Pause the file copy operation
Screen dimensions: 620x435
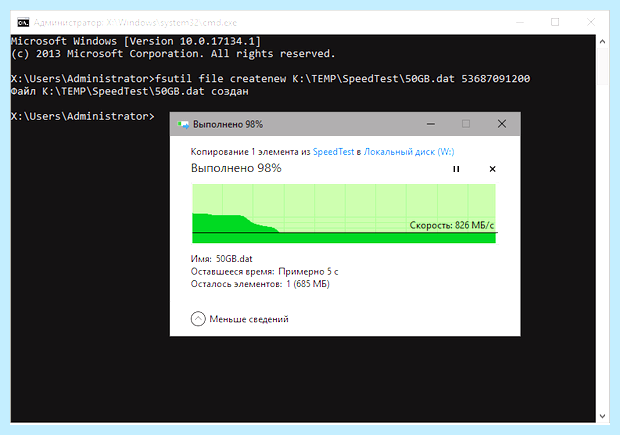click(x=456, y=169)
